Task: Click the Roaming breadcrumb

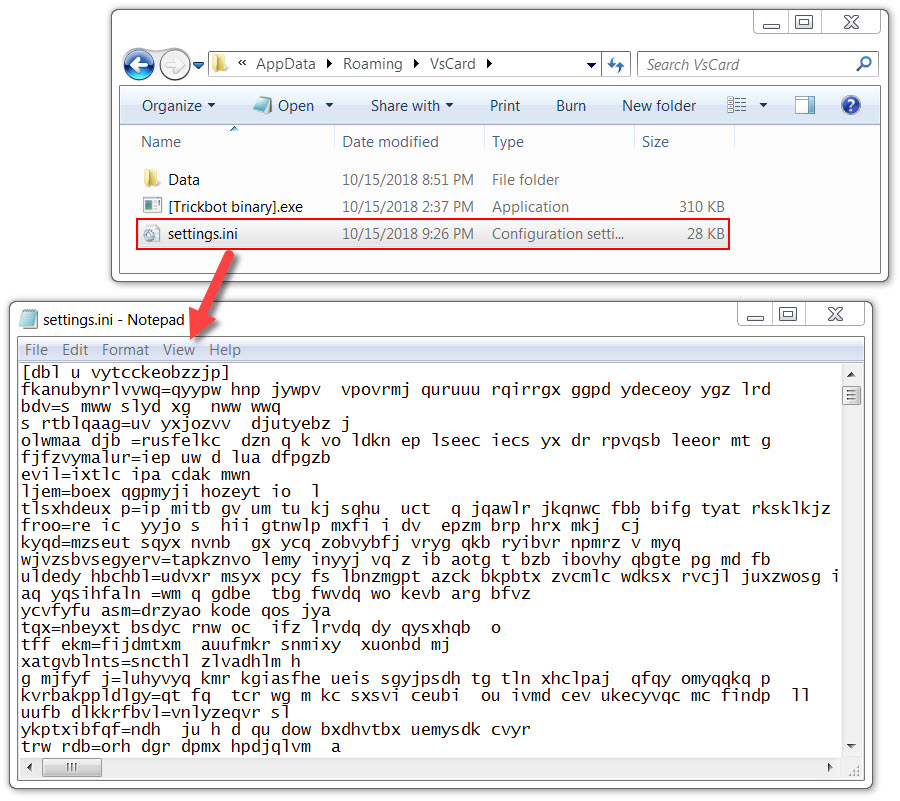Action: click(x=373, y=64)
